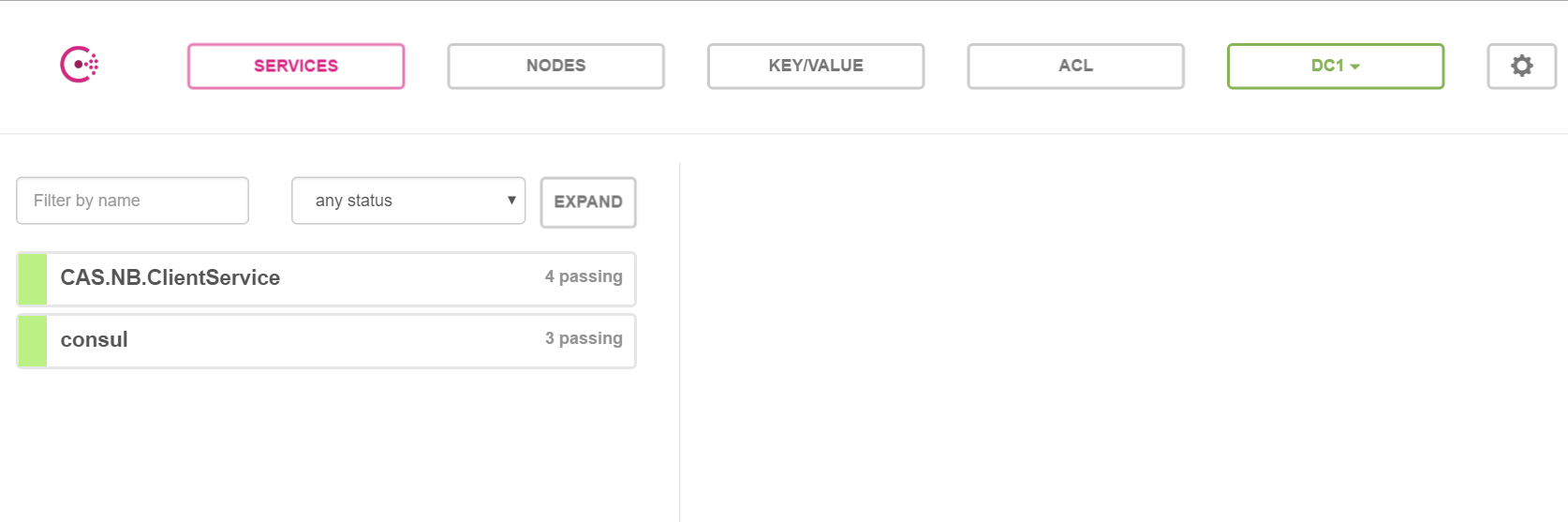This screenshot has height=522, width=1568.
Task: Select the ACL tab
Action: pos(1075,66)
